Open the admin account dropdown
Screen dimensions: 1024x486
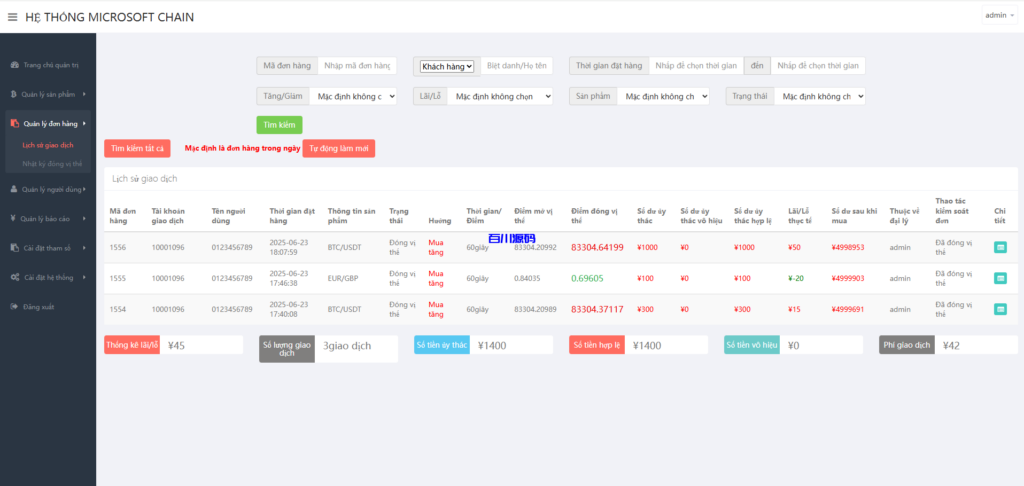tap(999, 15)
